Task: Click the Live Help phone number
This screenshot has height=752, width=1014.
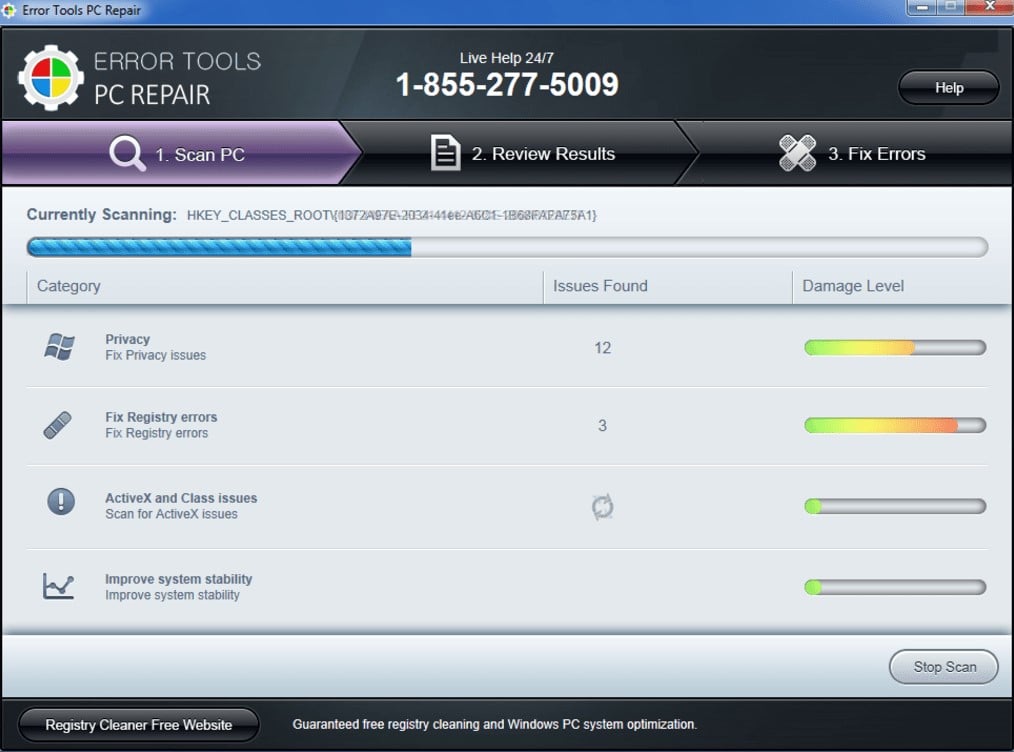Action: click(507, 85)
